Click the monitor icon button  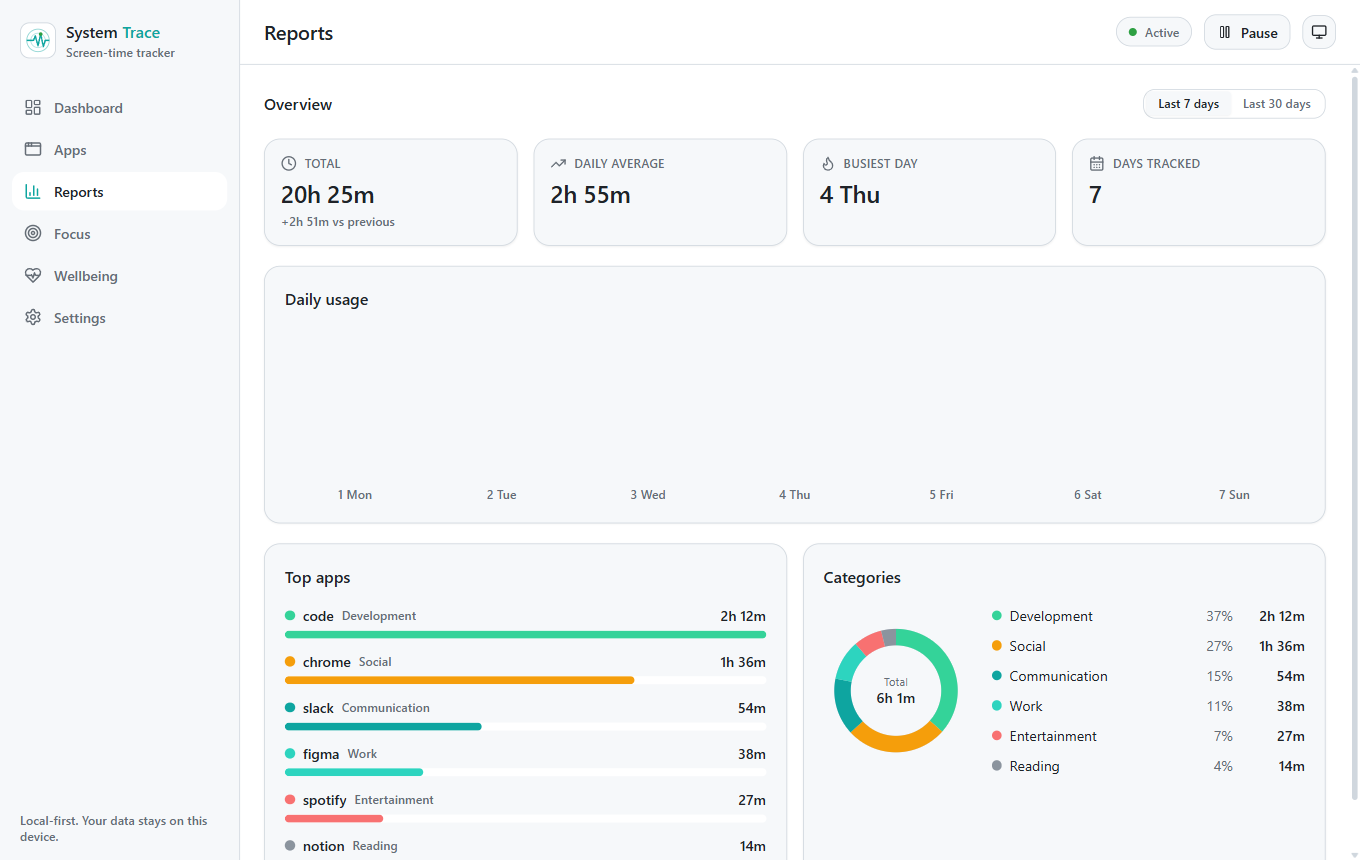coord(1319,32)
